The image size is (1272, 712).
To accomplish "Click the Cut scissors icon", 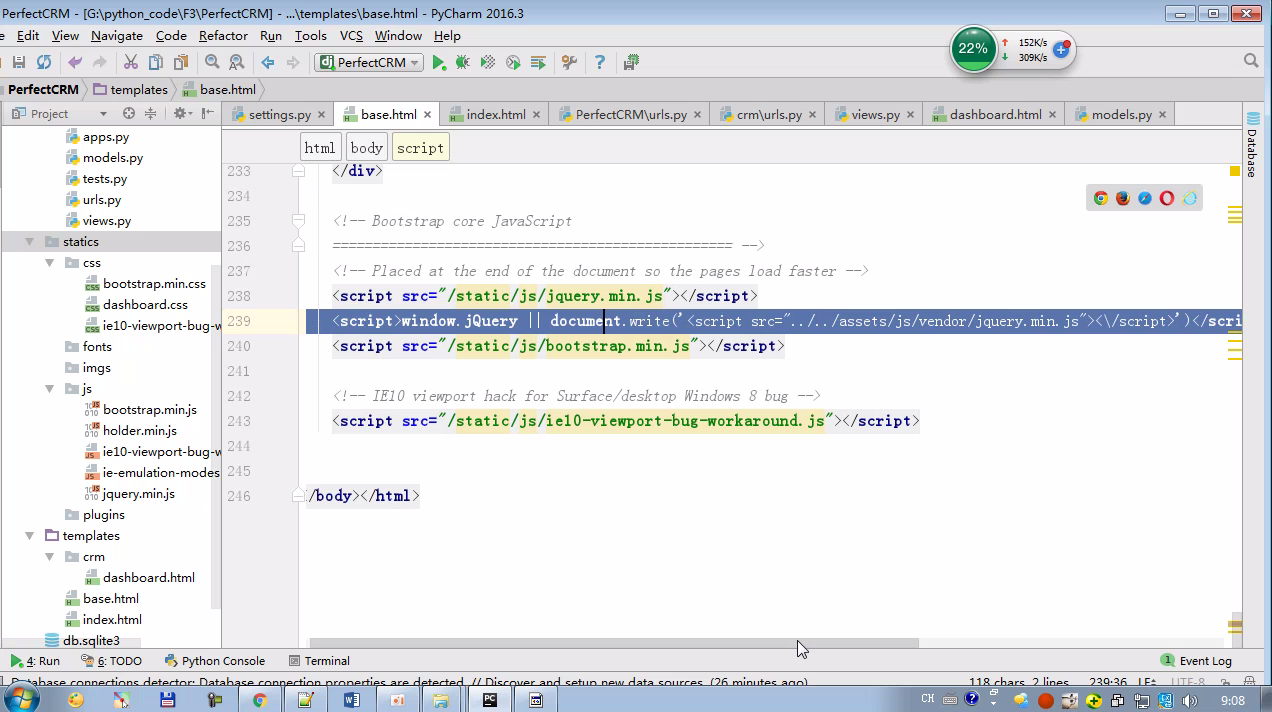I will coord(130,62).
